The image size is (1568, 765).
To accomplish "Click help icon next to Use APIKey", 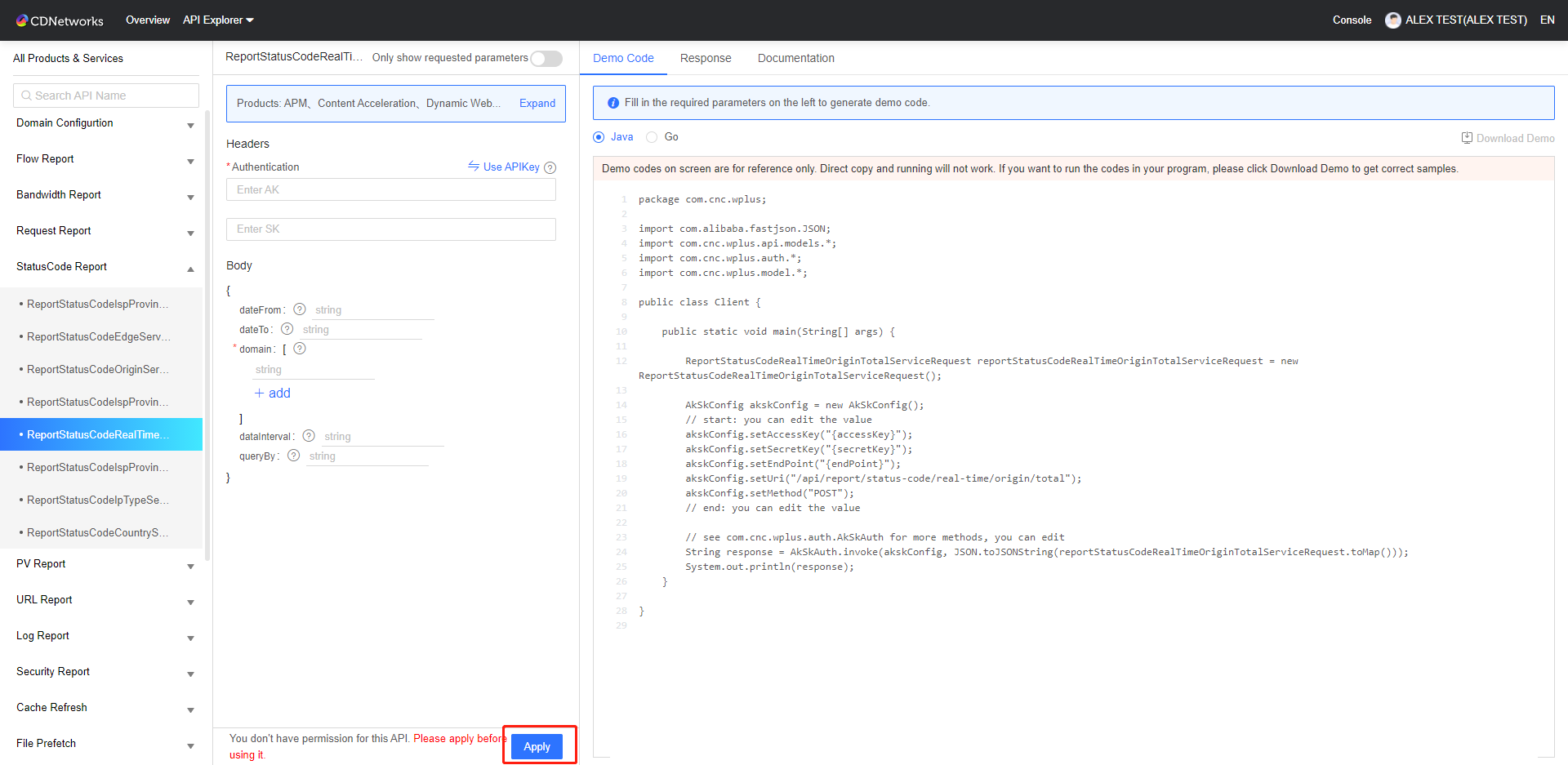I will (x=550, y=167).
